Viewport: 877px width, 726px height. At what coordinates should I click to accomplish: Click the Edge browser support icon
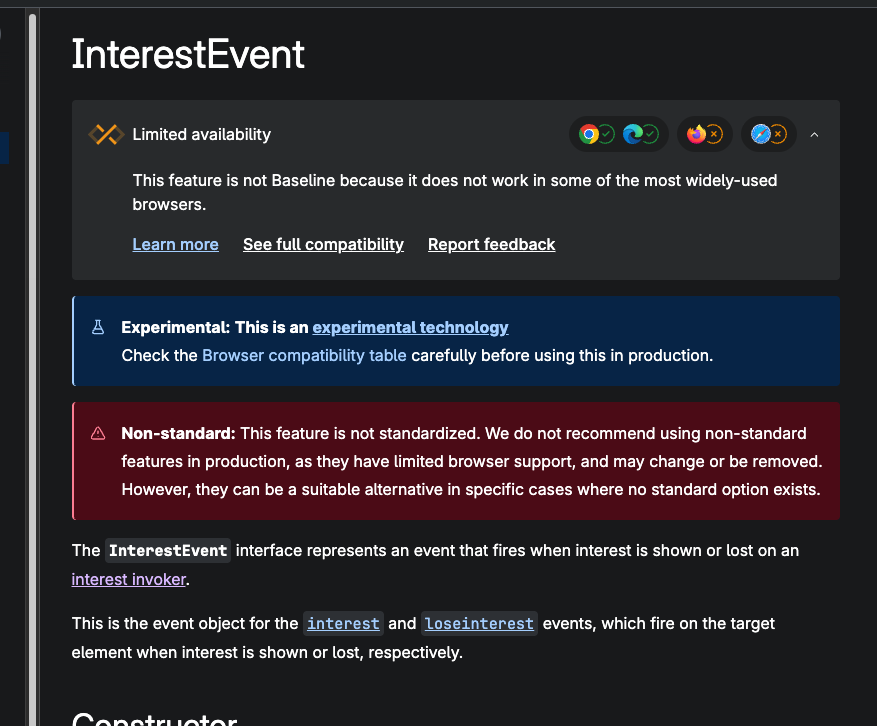[633, 134]
